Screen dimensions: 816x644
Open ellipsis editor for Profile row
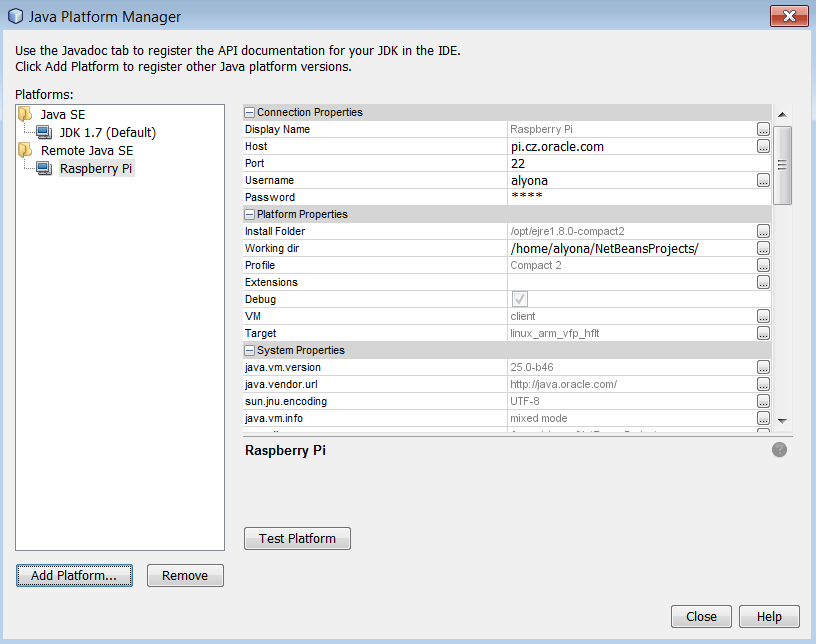[763, 266]
